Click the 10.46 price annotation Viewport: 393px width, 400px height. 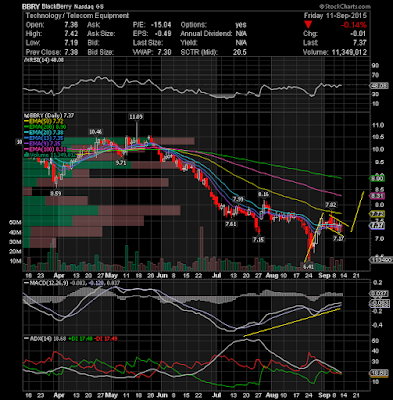[96, 132]
